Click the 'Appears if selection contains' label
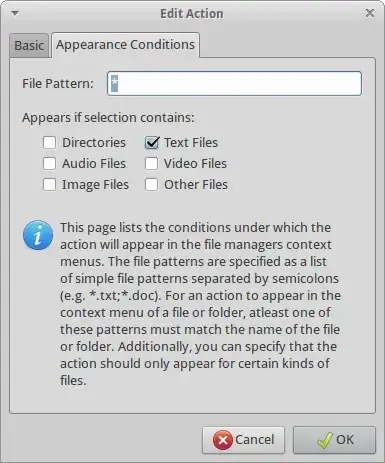385x463 pixels. click(x=108, y=118)
